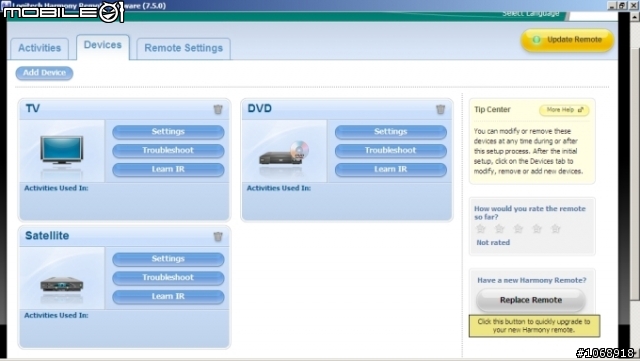Click the Replace Remote button
The image size is (640, 361).
click(x=531, y=300)
